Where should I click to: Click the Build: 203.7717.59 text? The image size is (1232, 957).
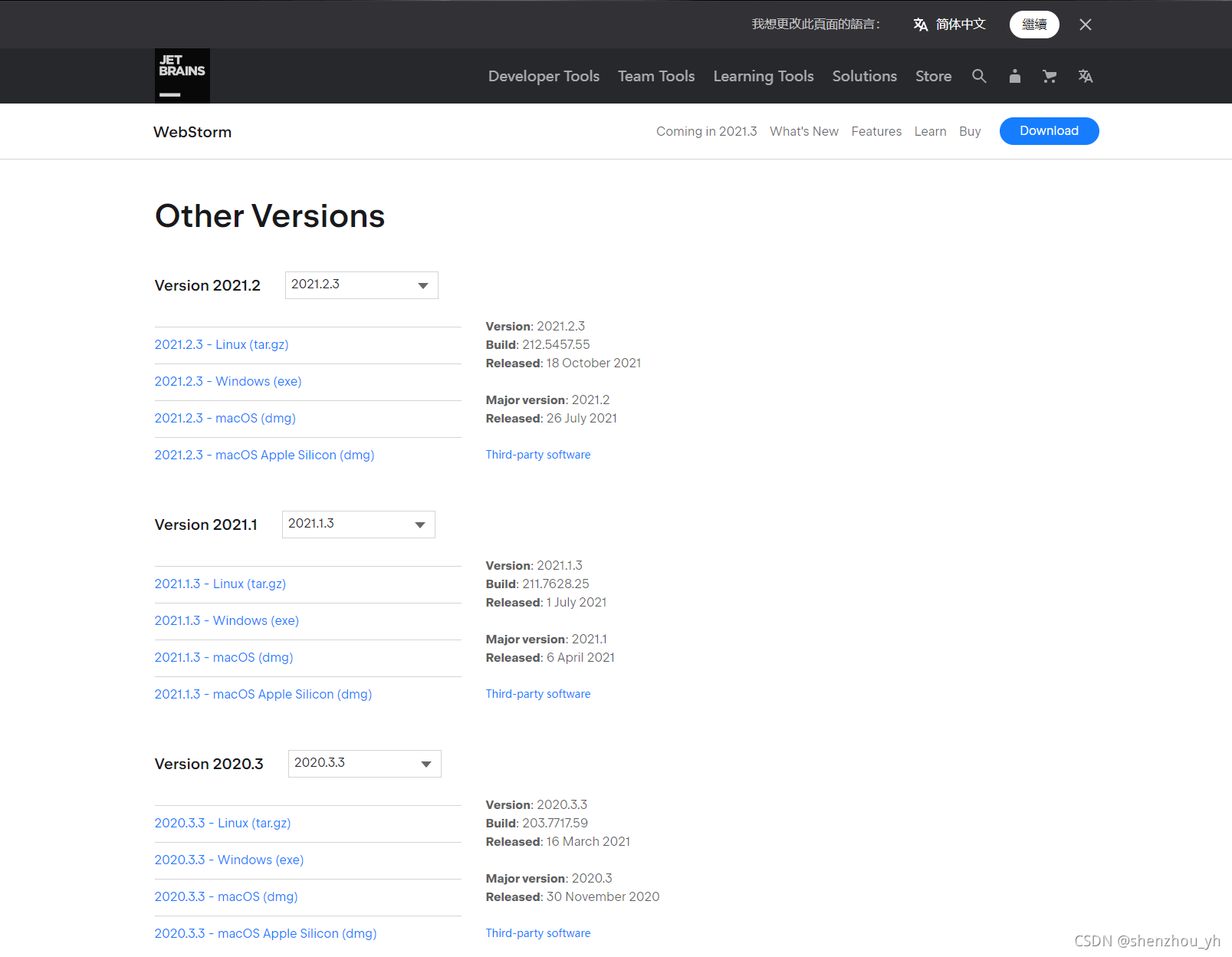537,823
